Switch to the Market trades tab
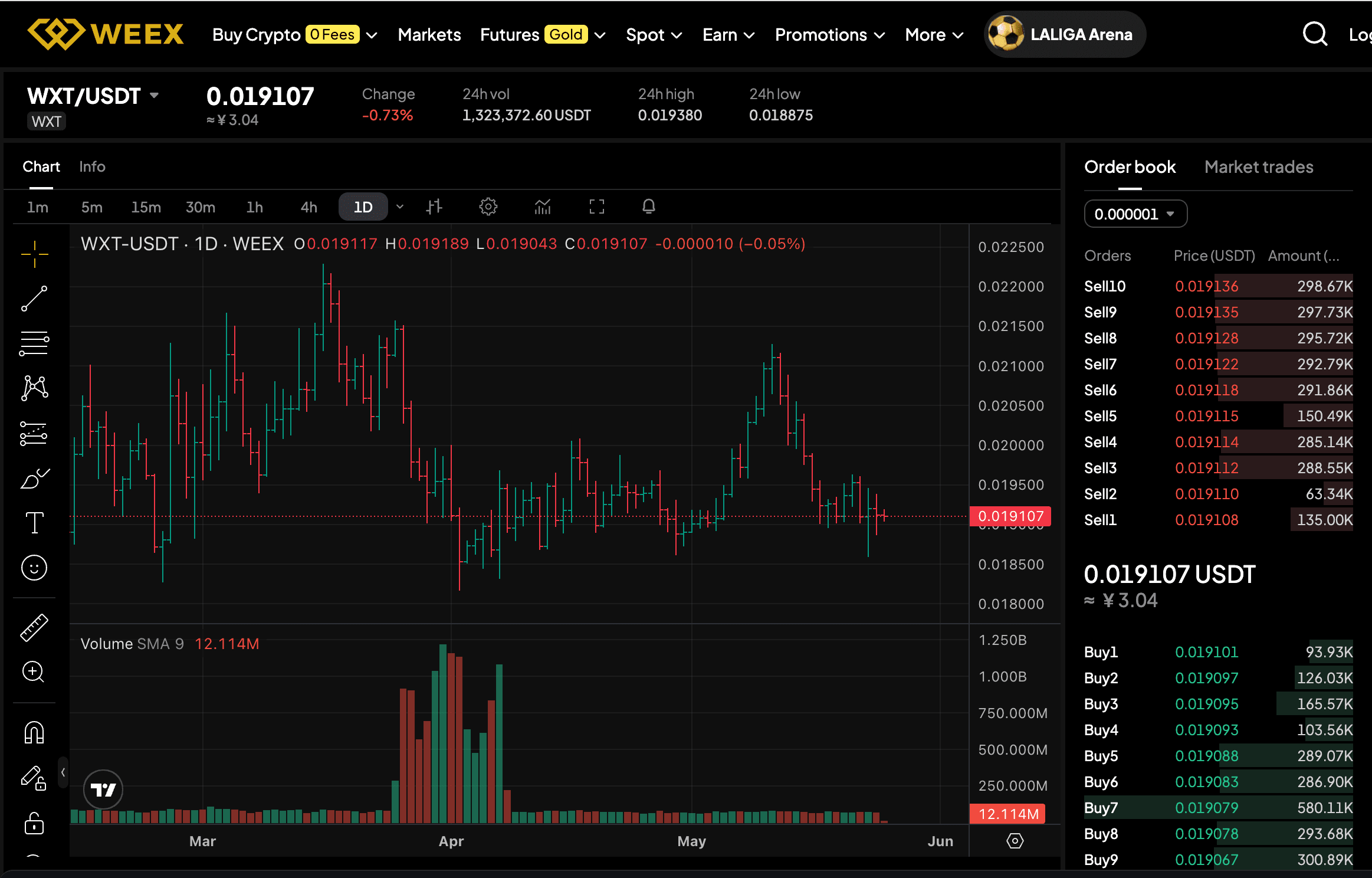The height and width of the screenshot is (878, 1372). click(x=1259, y=167)
